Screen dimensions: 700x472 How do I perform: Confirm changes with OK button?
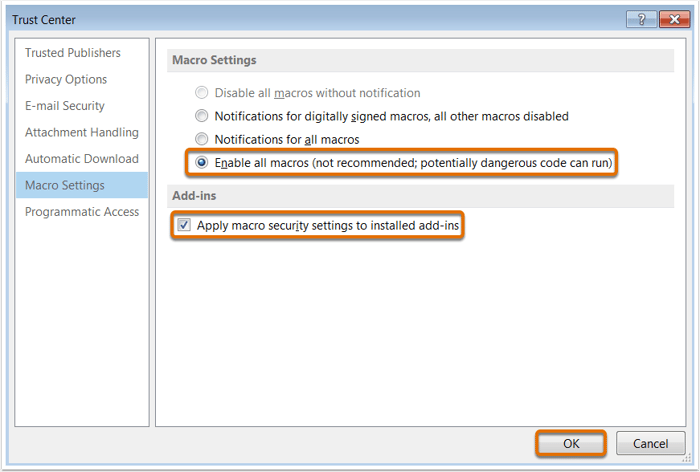pyautogui.click(x=571, y=443)
